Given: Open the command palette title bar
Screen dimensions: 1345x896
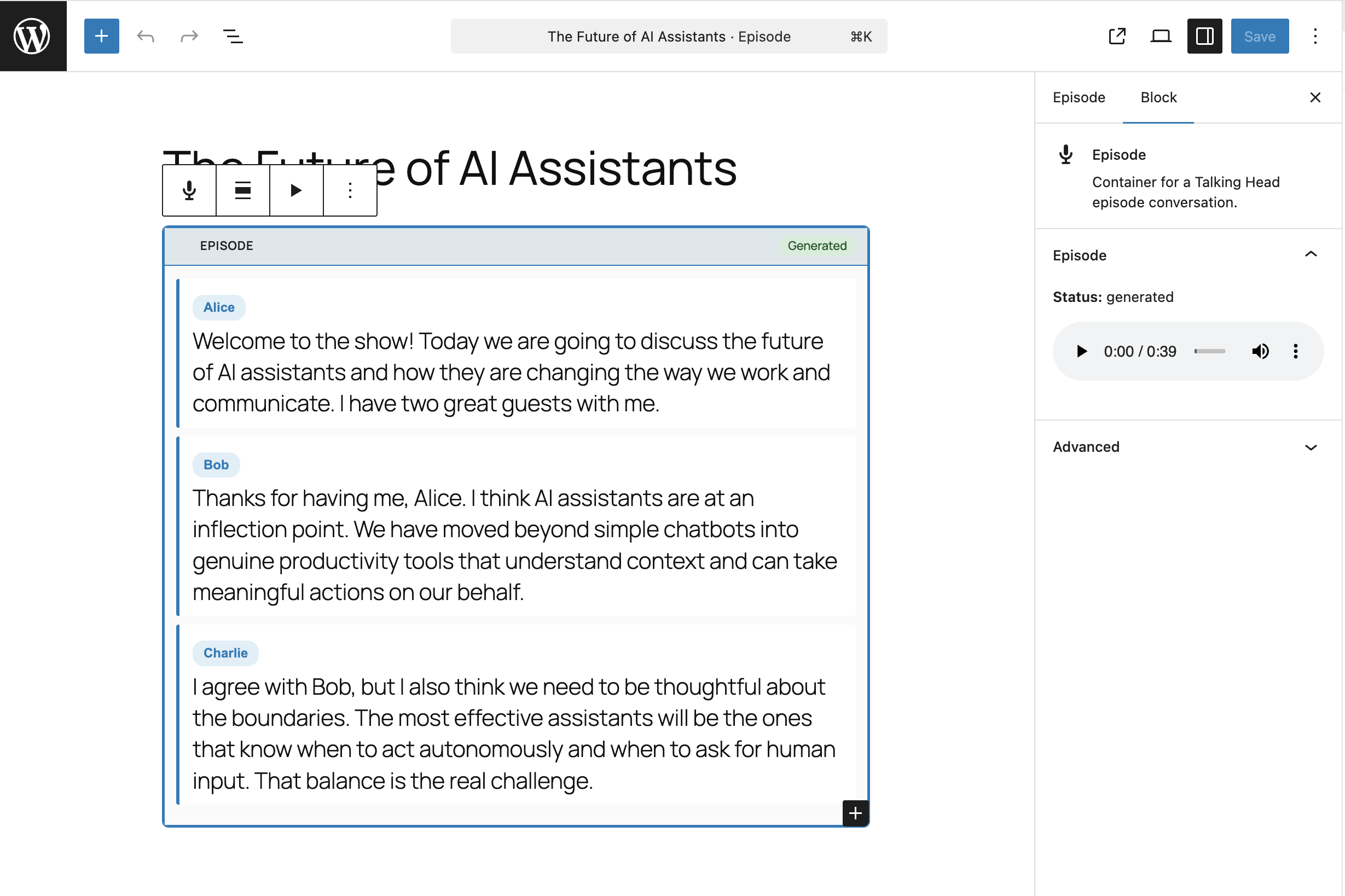Looking at the screenshot, I should [x=668, y=36].
